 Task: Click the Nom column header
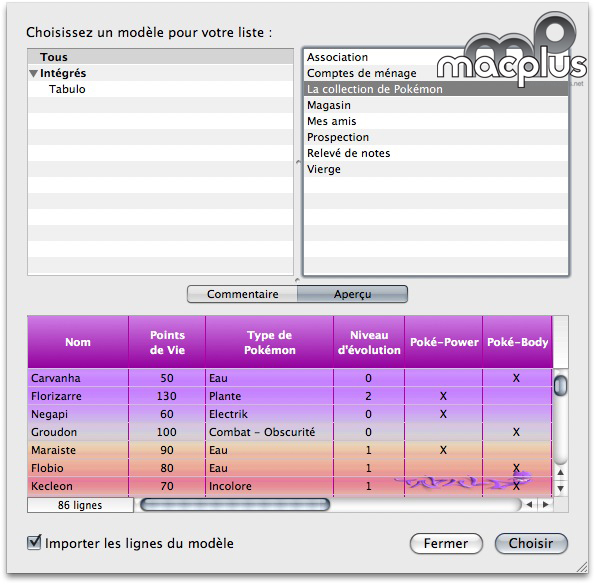click(x=78, y=342)
